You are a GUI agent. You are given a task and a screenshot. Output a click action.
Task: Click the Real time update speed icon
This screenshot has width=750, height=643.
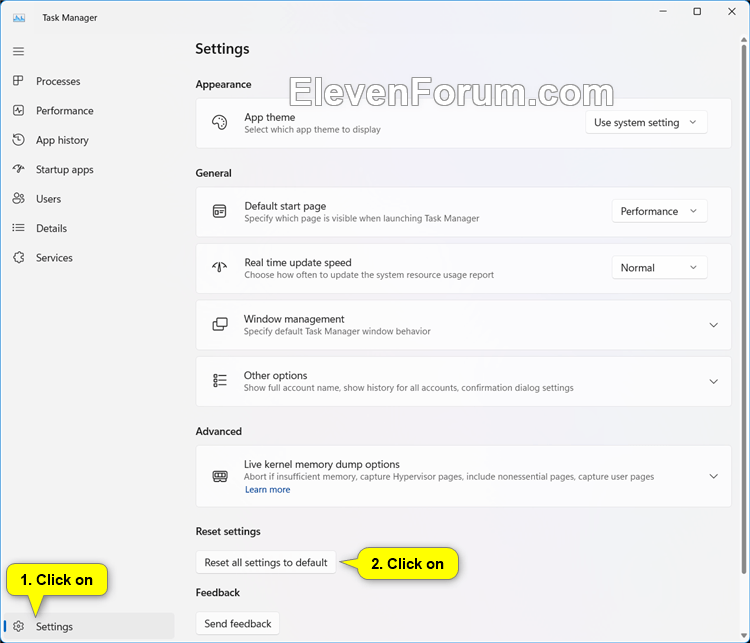[220, 267]
